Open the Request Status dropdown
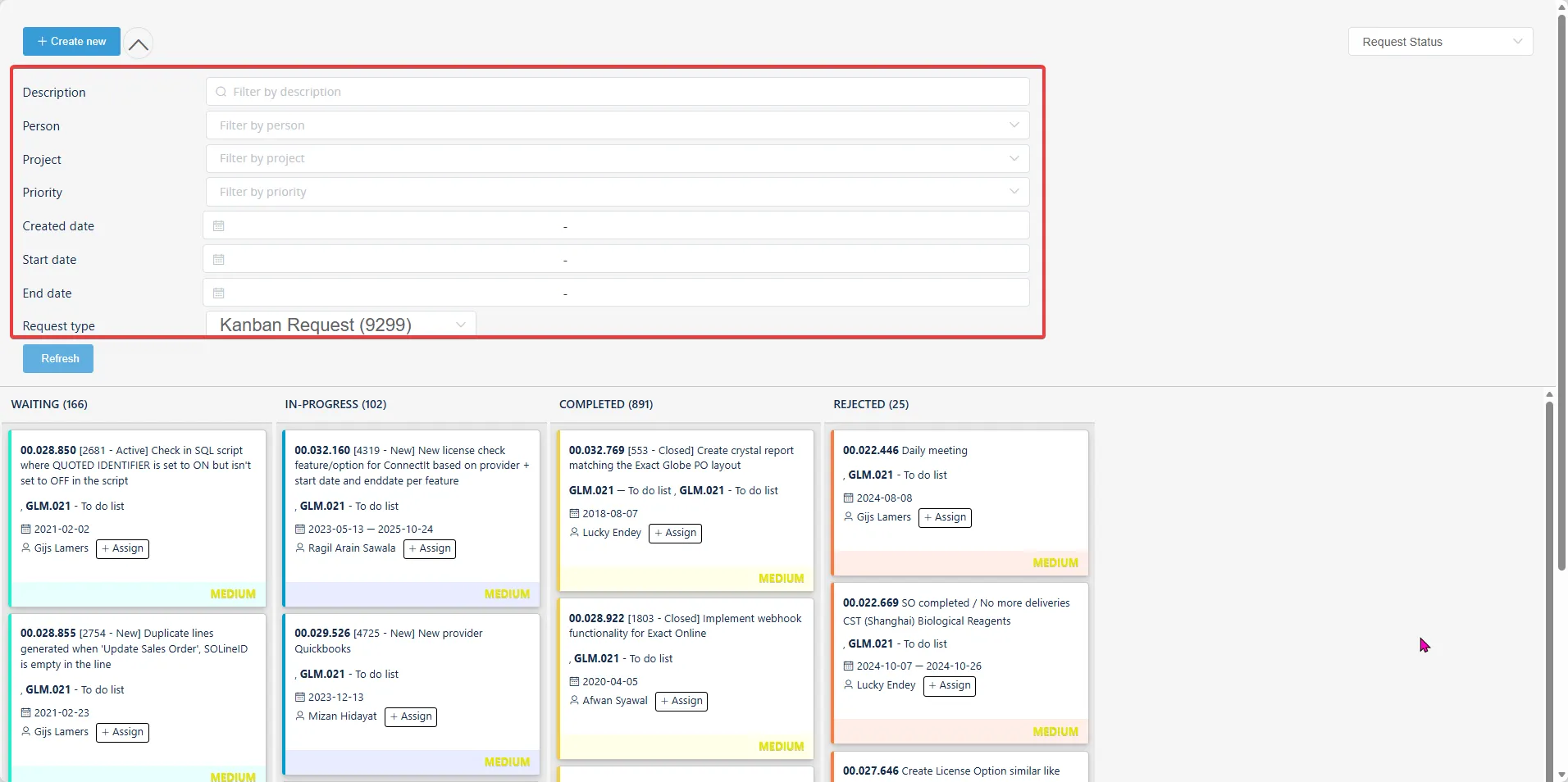The width and height of the screenshot is (1568, 782). [x=1439, y=41]
